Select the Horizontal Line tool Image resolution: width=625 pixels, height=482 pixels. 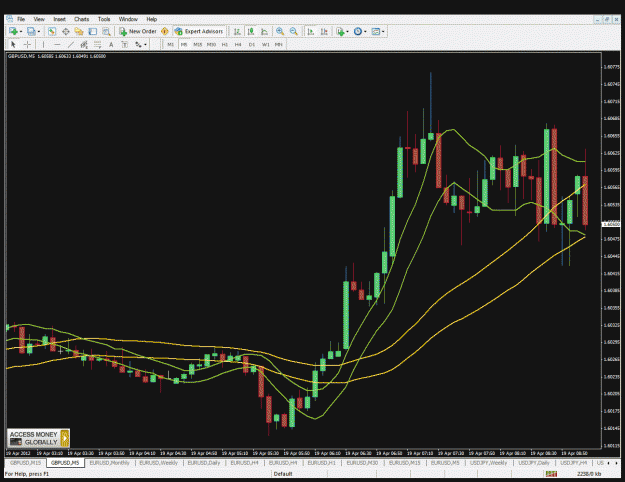click(x=57, y=45)
